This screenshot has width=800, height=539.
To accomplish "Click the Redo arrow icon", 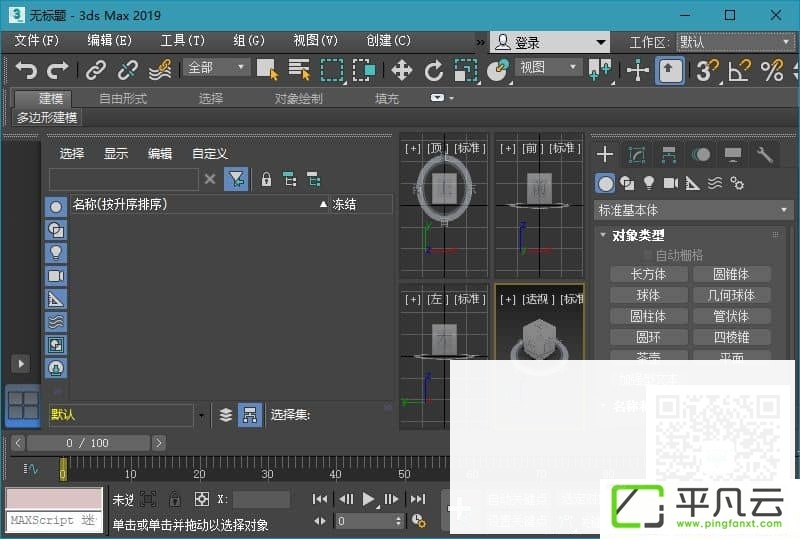I will pyautogui.click(x=58, y=69).
